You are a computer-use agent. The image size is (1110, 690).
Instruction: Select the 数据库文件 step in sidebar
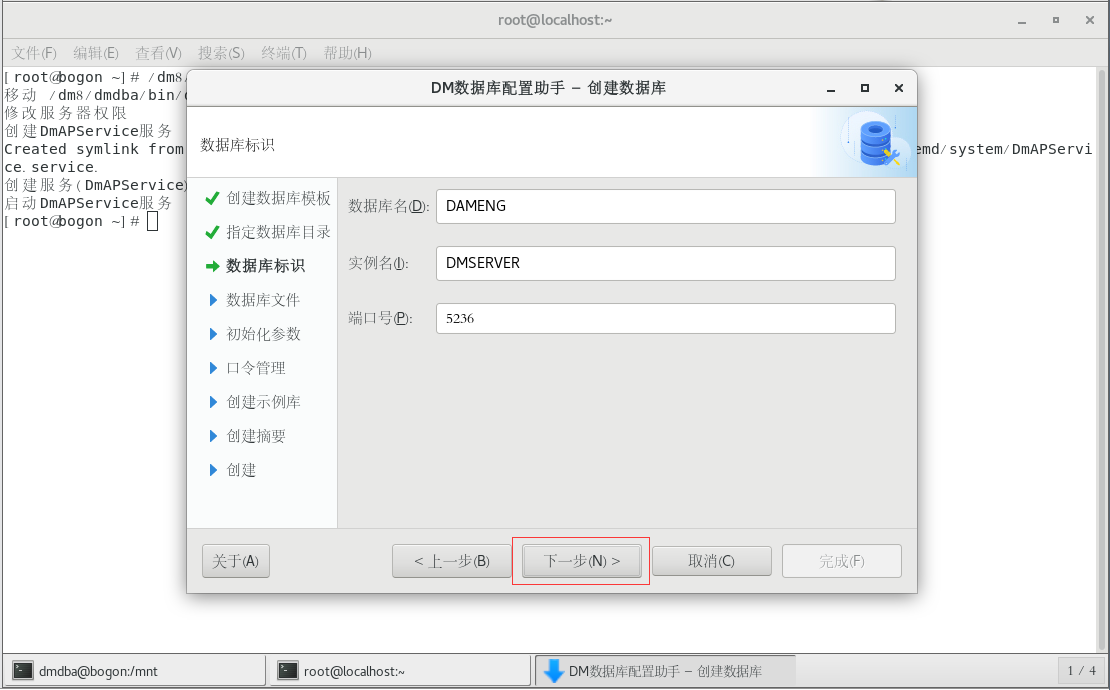pos(263,300)
